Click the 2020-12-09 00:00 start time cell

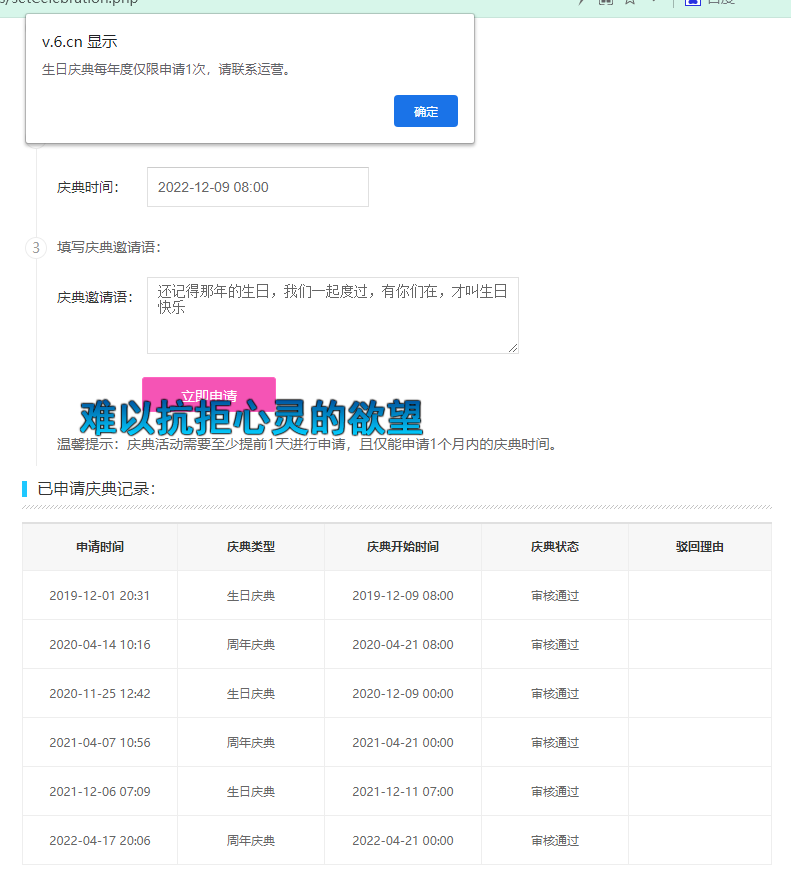click(403, 693)
